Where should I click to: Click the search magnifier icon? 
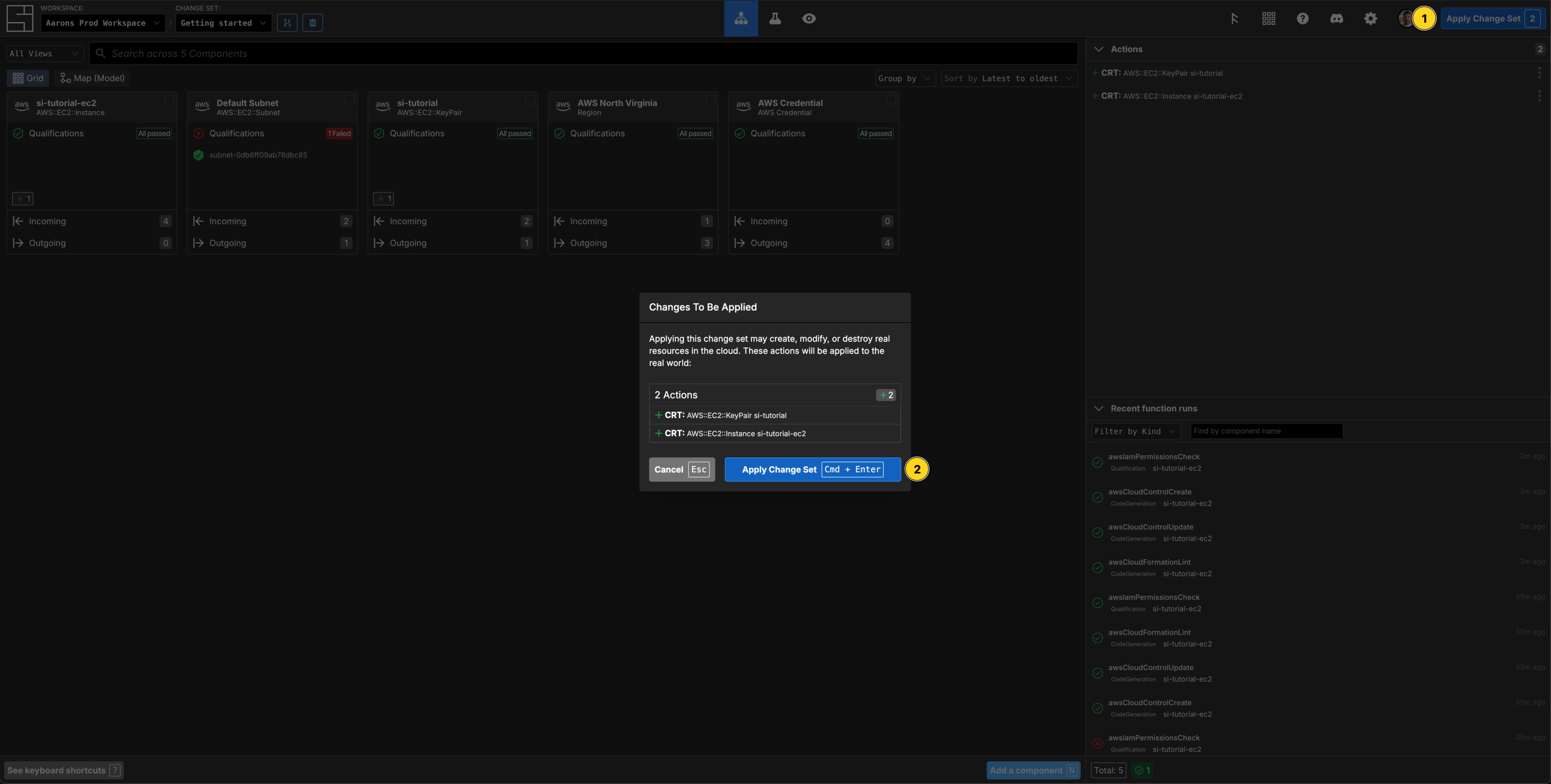point(100,53)
